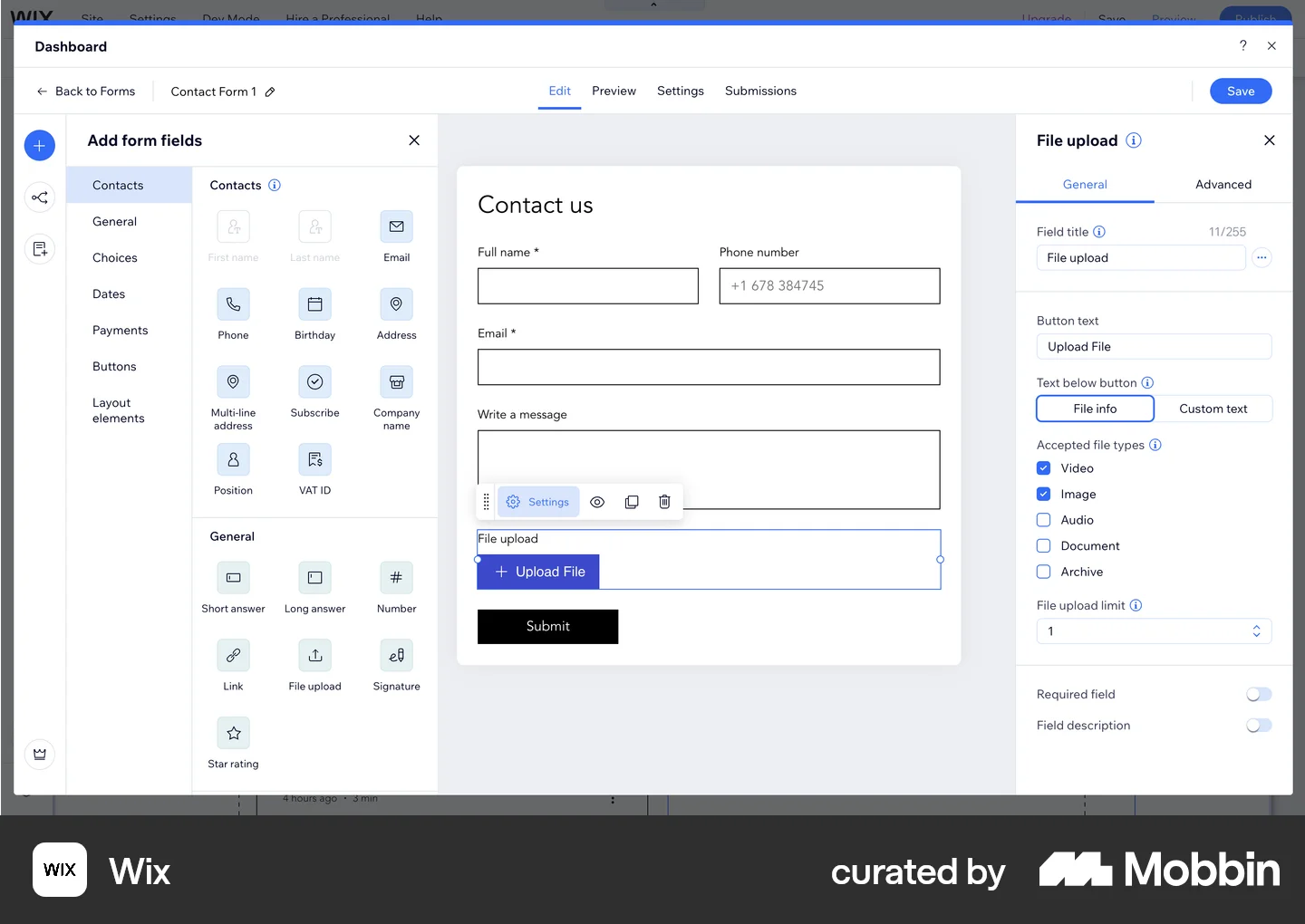Hide the field using eye icon
The image size is (1305, 924).
pos(597,502)
